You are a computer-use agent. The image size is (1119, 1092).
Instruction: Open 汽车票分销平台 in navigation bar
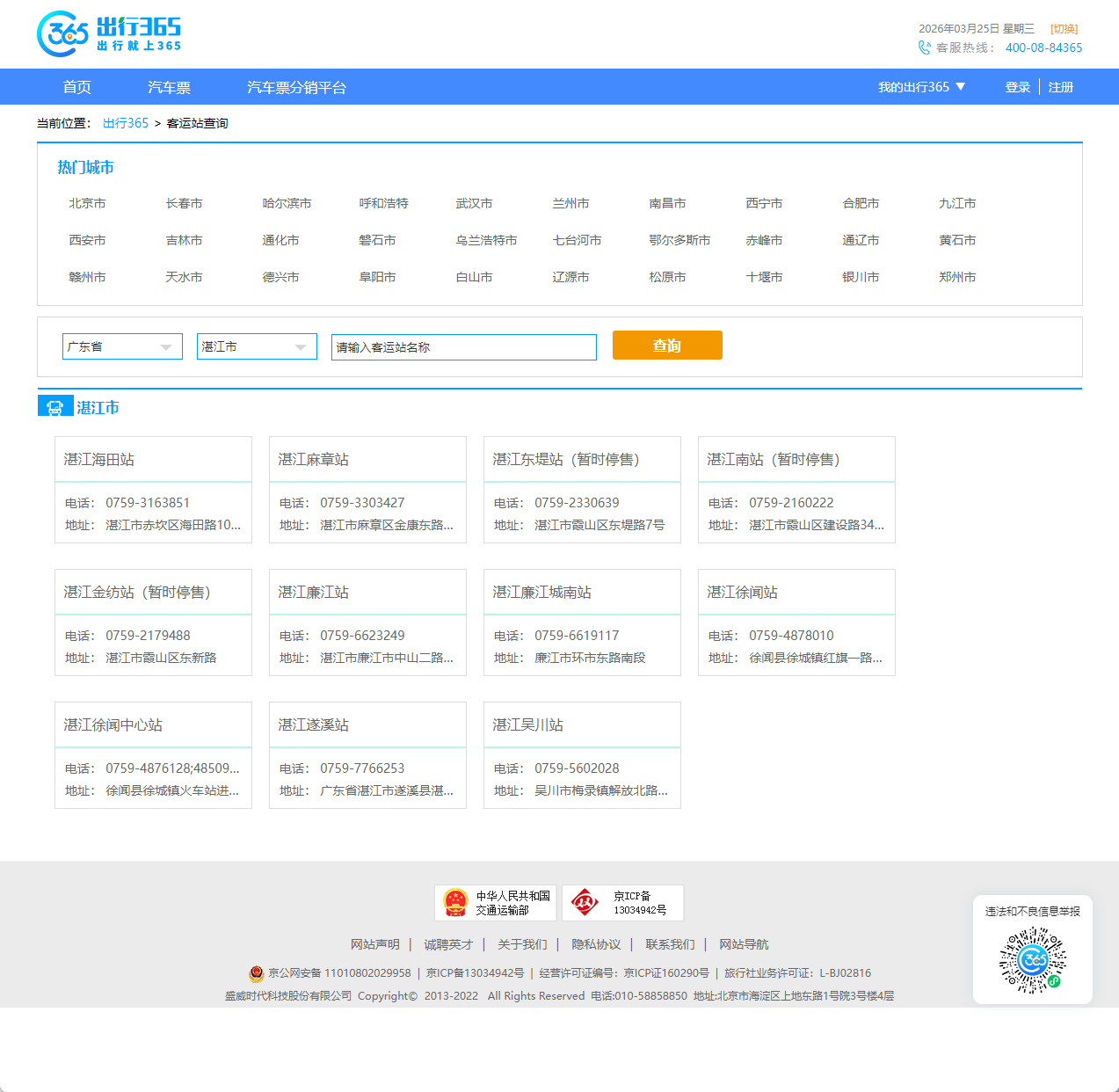(x=296, y=87)
